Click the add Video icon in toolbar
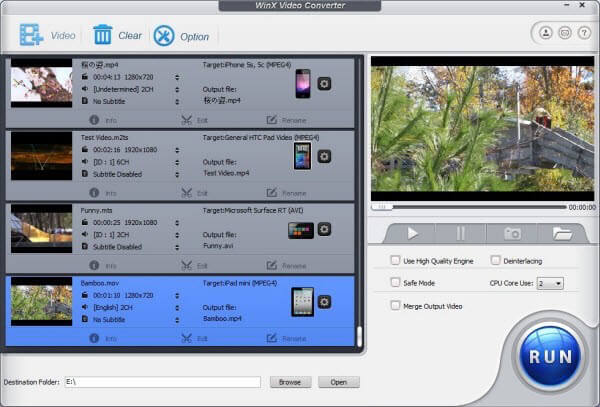Screen dimensions: 600x407 30,35
